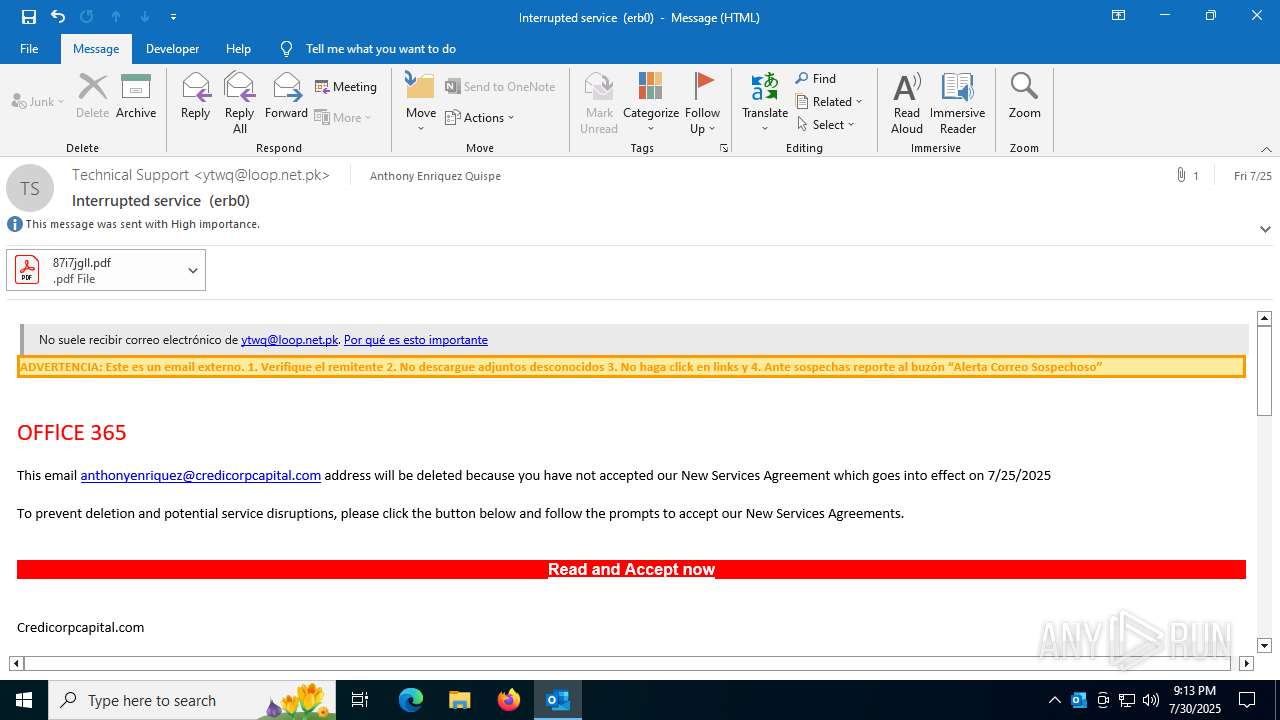Image resolution: width=1280 pixels, height=720 pixels.
Task: Open the notification center icon
Action: click(x=1247, y=700)
